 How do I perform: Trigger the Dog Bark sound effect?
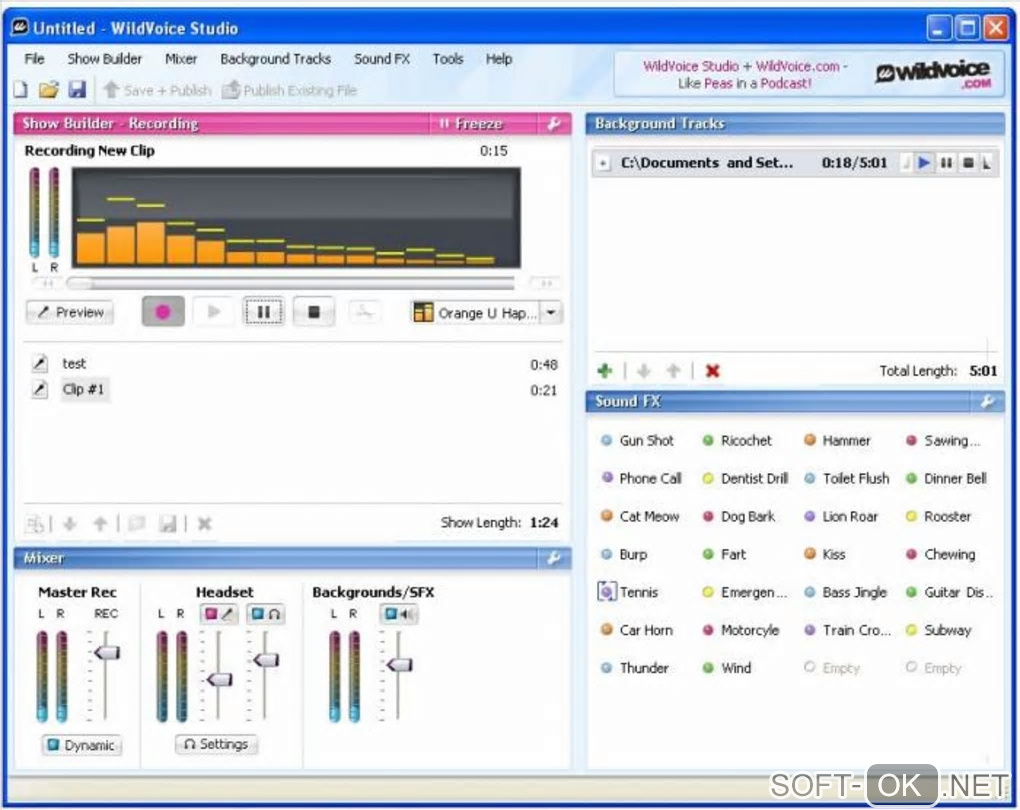click(739, 517)
